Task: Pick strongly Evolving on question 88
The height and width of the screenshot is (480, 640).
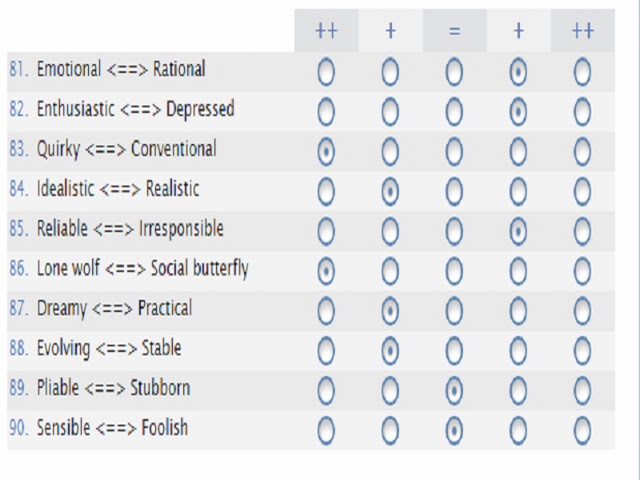Action: tap(326, 351)
